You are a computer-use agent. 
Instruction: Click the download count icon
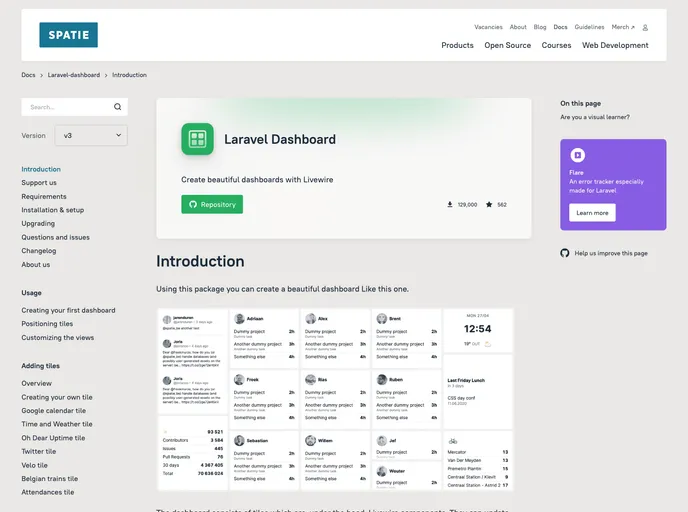click(450, 204)
